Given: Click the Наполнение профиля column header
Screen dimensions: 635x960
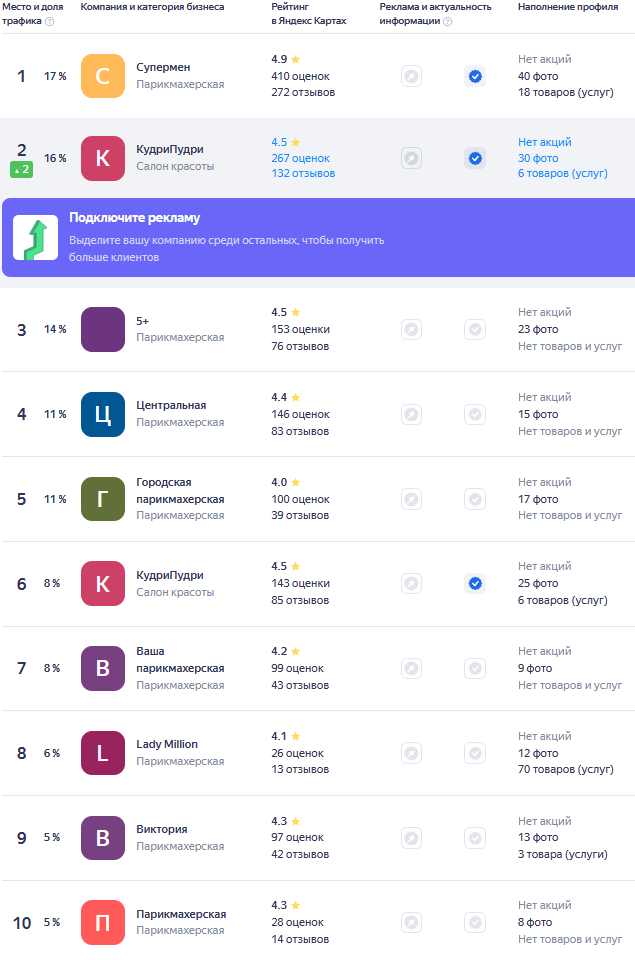Looking at the screenshot, I should coord(568,7).
